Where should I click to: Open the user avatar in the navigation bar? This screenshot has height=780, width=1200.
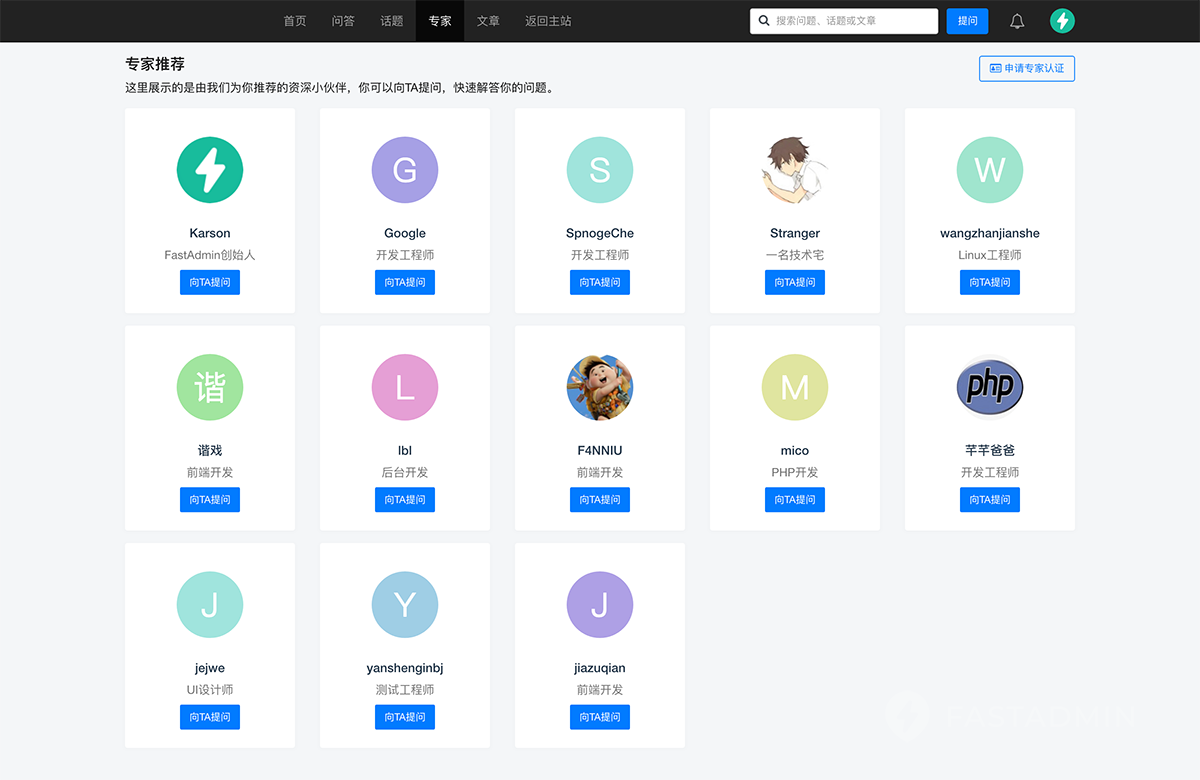(1062, 21)
